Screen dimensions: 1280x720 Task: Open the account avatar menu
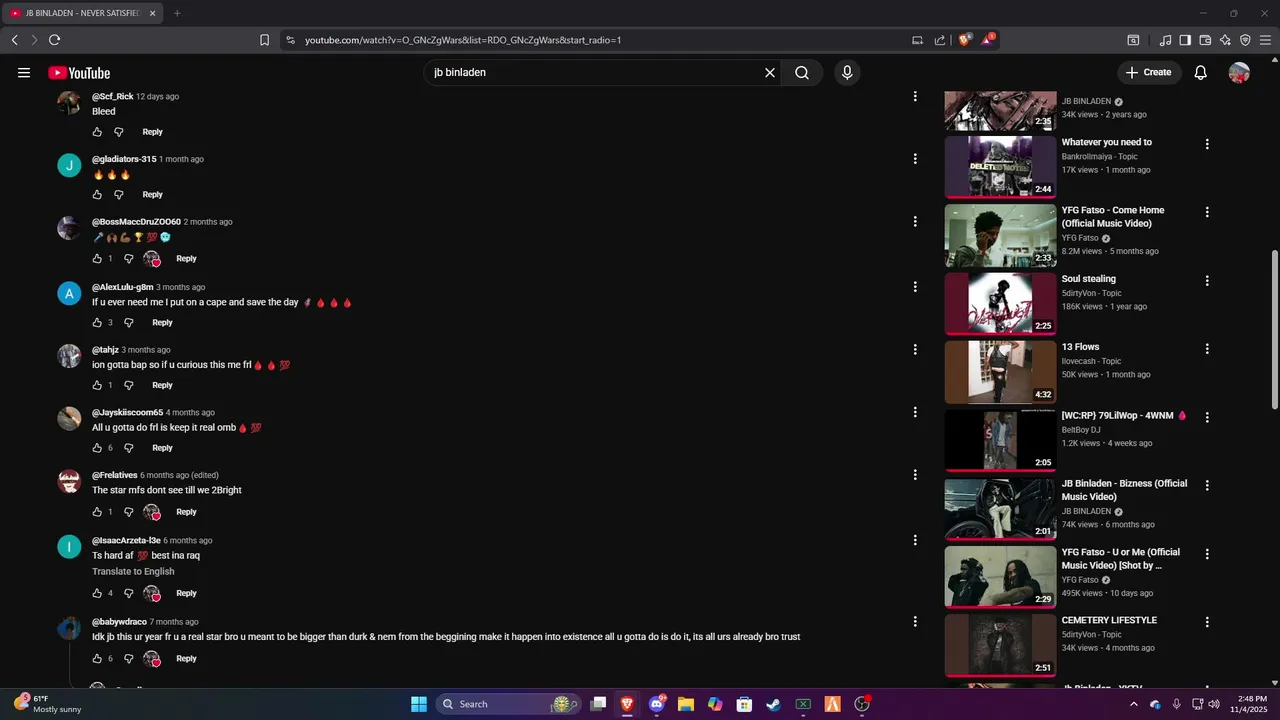1239,73
